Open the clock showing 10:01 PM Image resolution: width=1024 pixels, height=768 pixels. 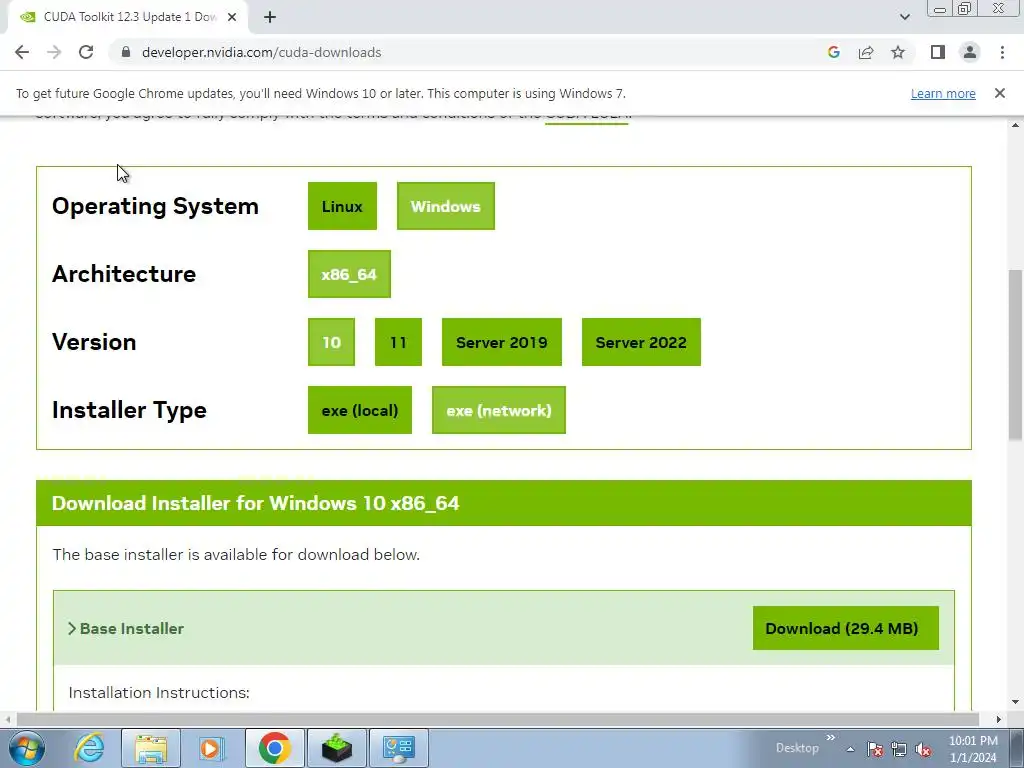pyautogui.click(x=973, y=749)
